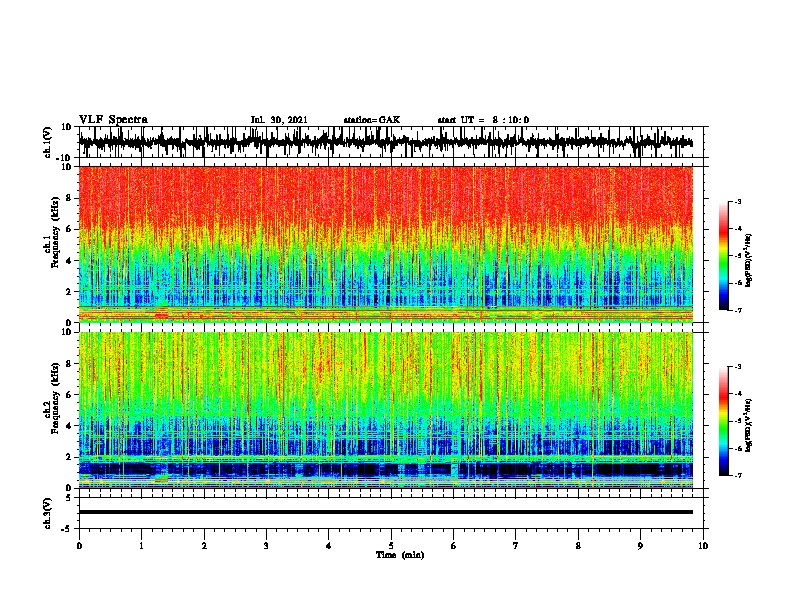
Task: Click the 6 kHz tick on ch.2 spectrogram
Action: [x=69, y=395]
